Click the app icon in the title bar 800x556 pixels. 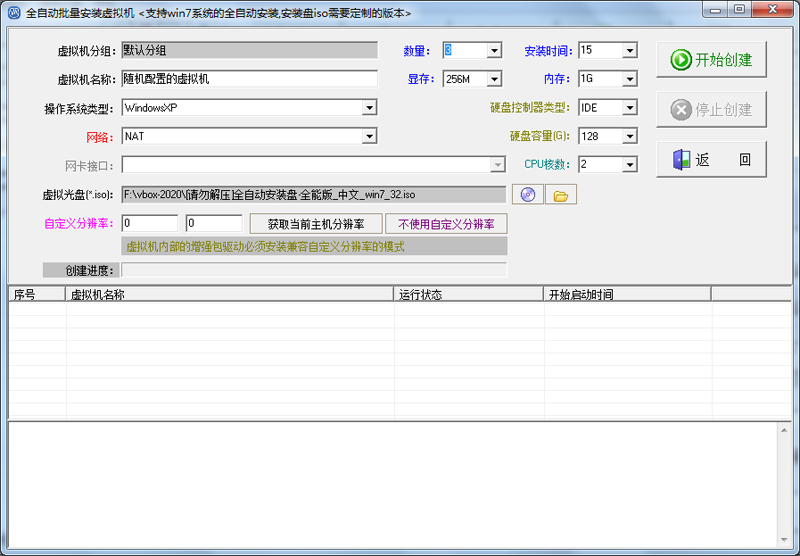click(14, 13)
